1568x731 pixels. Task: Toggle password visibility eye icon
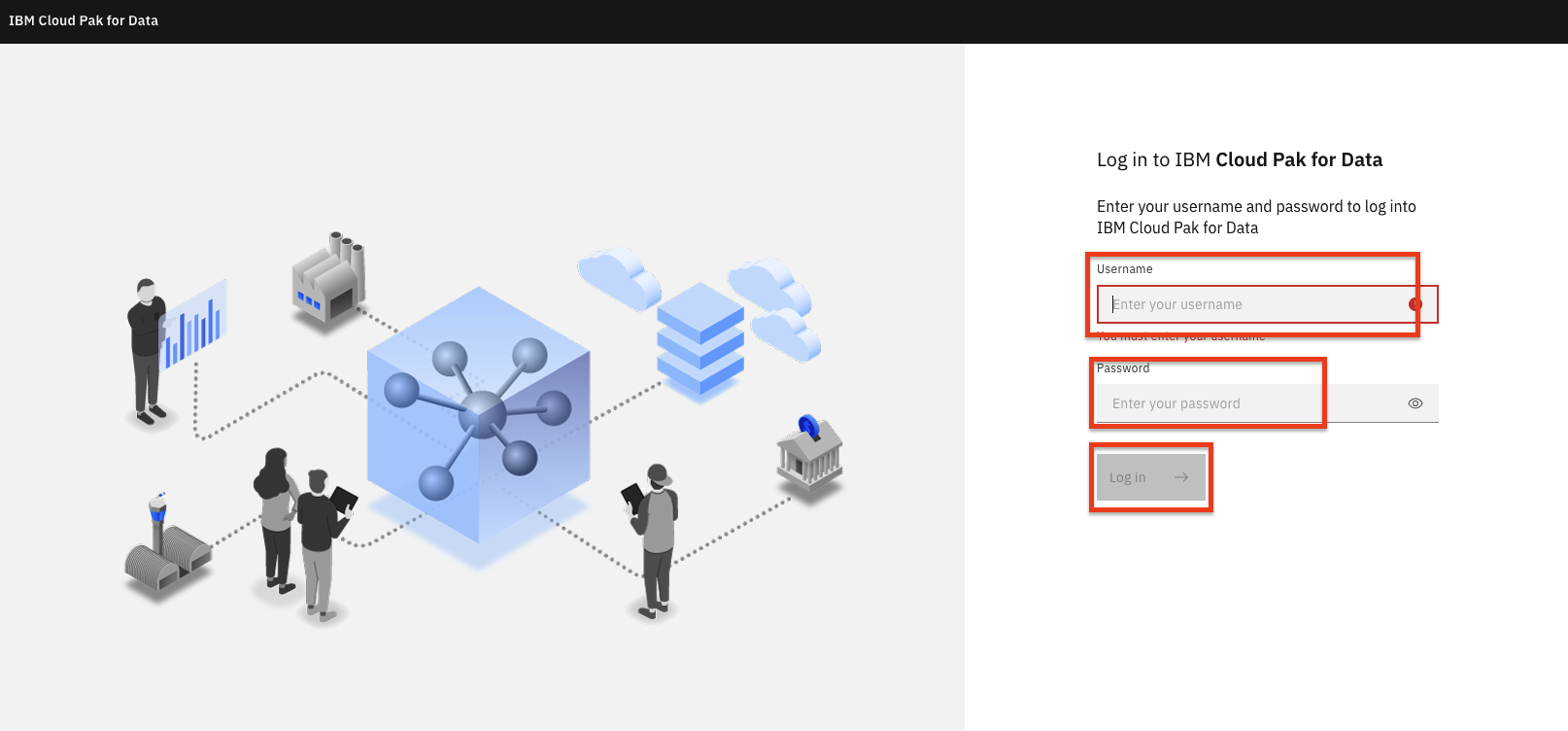pyautogui.click(x=1415, y=403)
